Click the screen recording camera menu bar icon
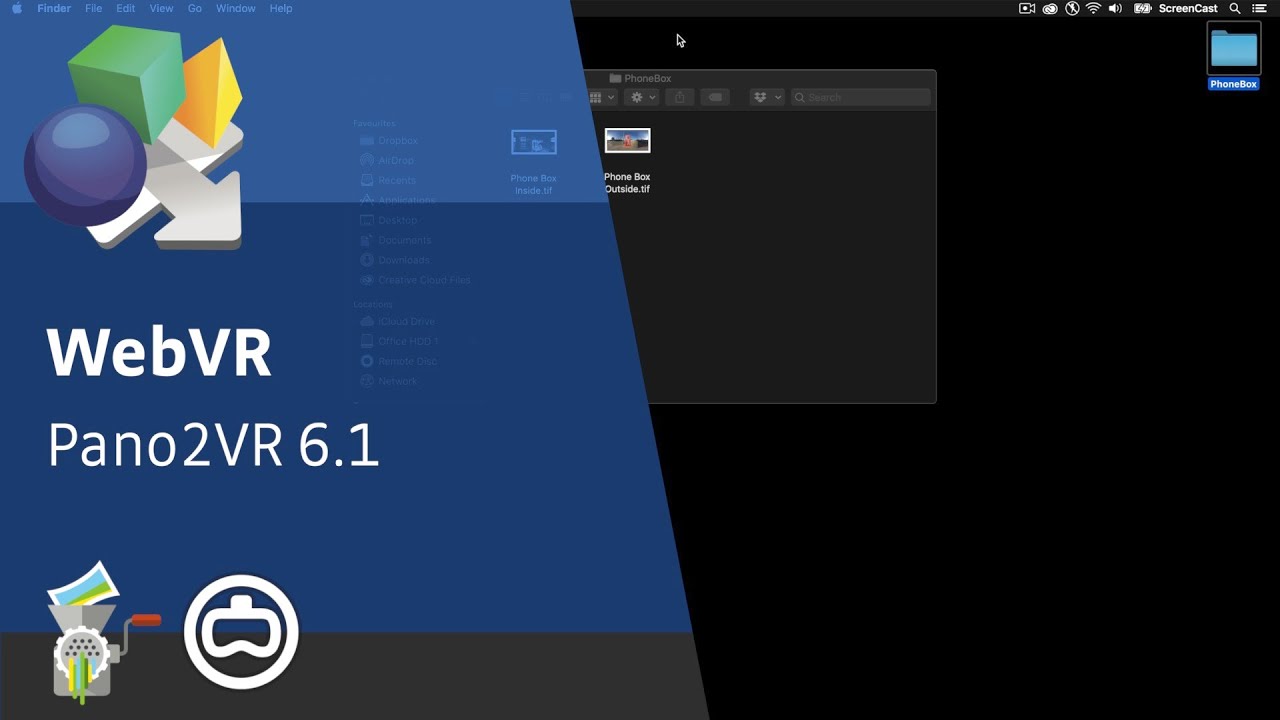The image size is (1280, 720). point(1027,8)
